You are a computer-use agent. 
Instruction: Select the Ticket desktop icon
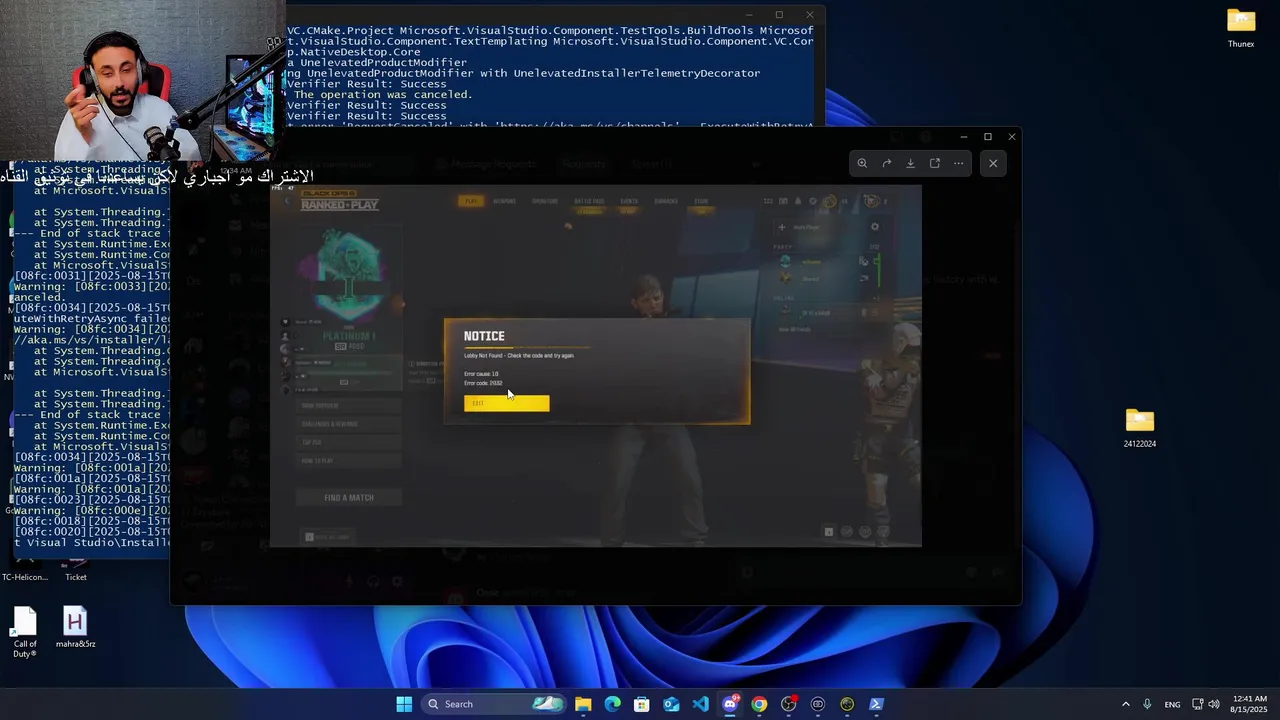[75, 570]
